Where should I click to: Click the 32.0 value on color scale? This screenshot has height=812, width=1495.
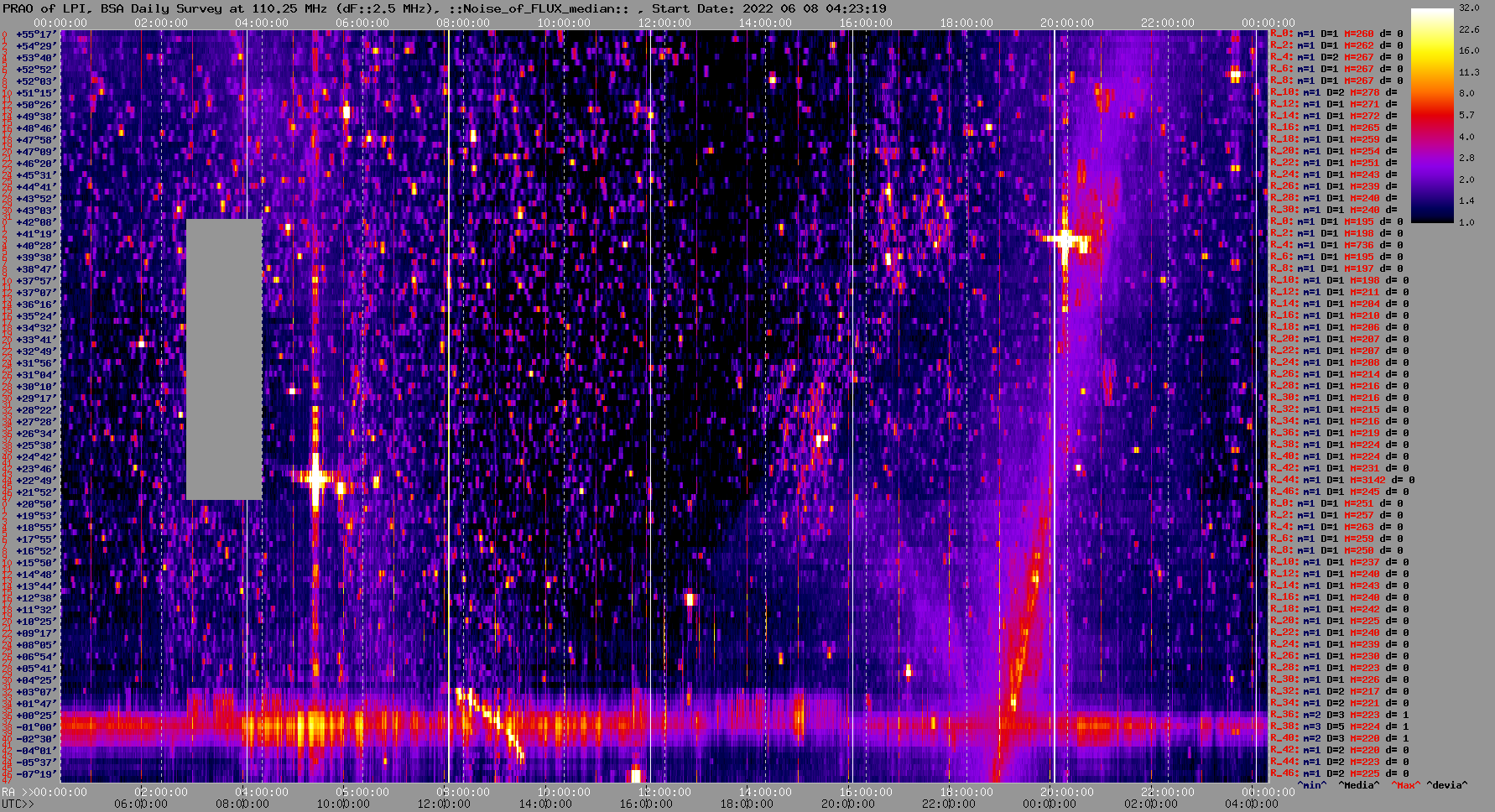tap(1469, 8)
